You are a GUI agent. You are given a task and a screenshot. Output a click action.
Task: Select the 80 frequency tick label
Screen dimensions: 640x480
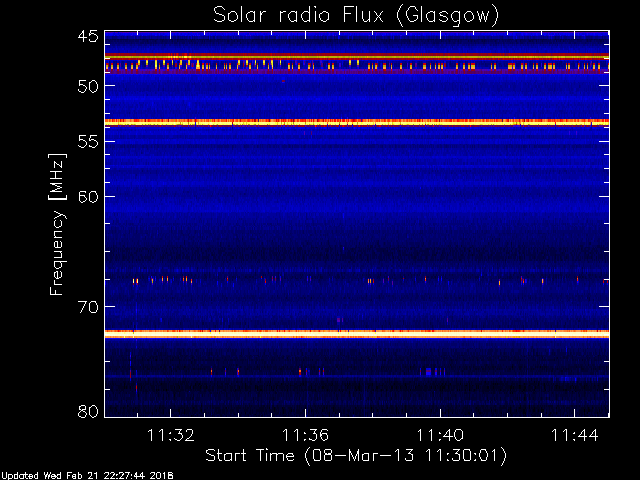coord(88,411)
